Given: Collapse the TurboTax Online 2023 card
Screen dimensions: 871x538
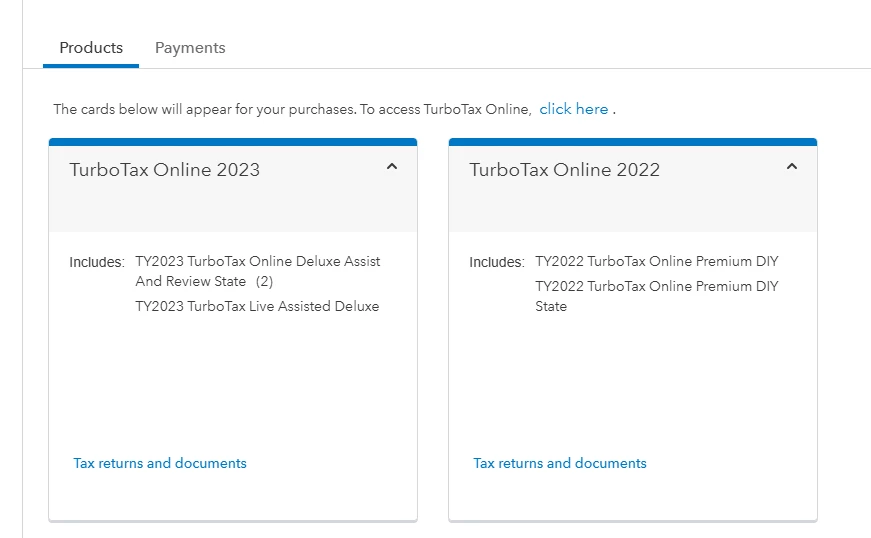Looking at the screenshot, I should (x=392, y=167).
